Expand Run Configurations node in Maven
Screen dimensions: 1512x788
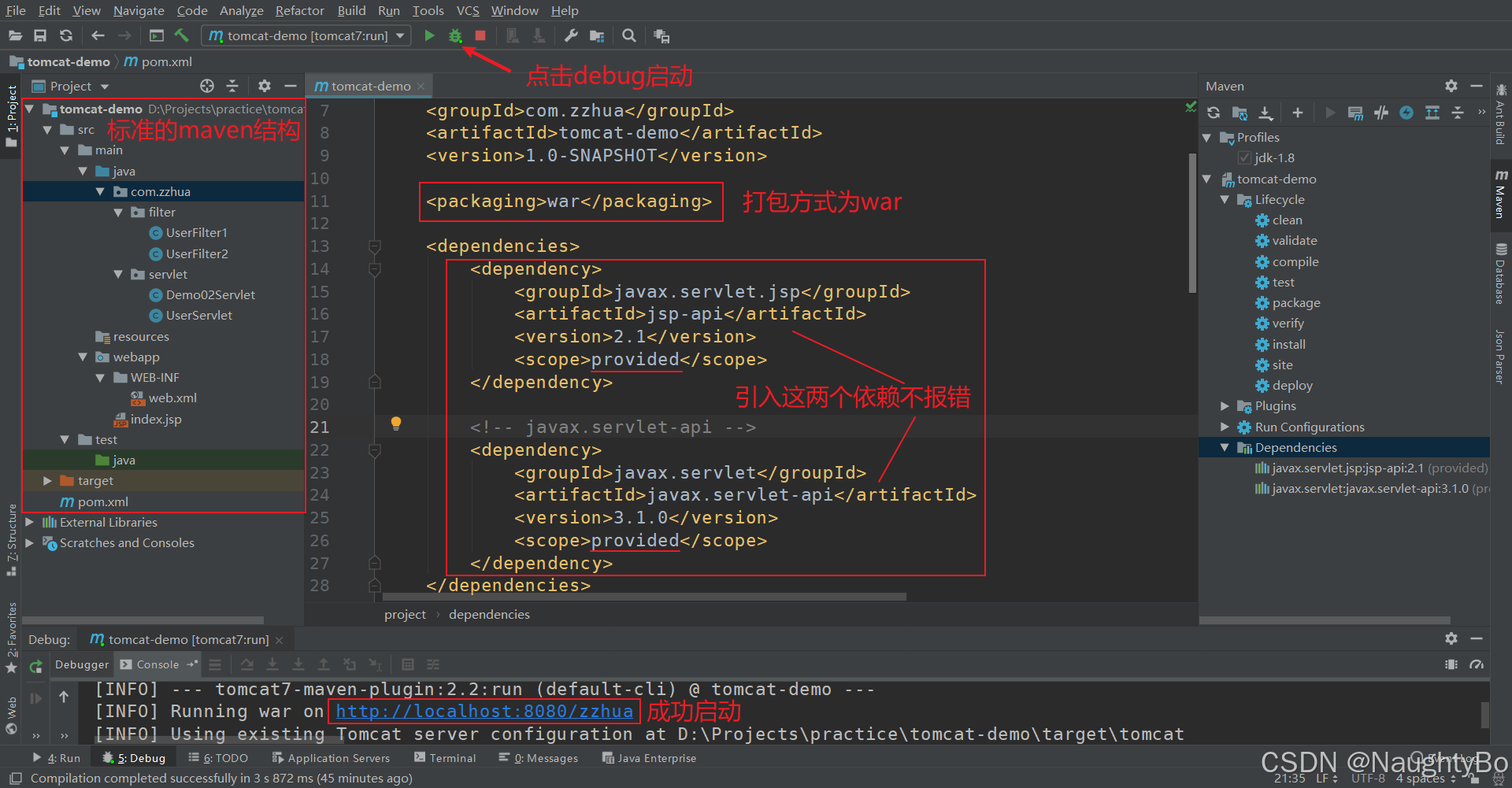pyautogui.click(x=1225, y=427)
